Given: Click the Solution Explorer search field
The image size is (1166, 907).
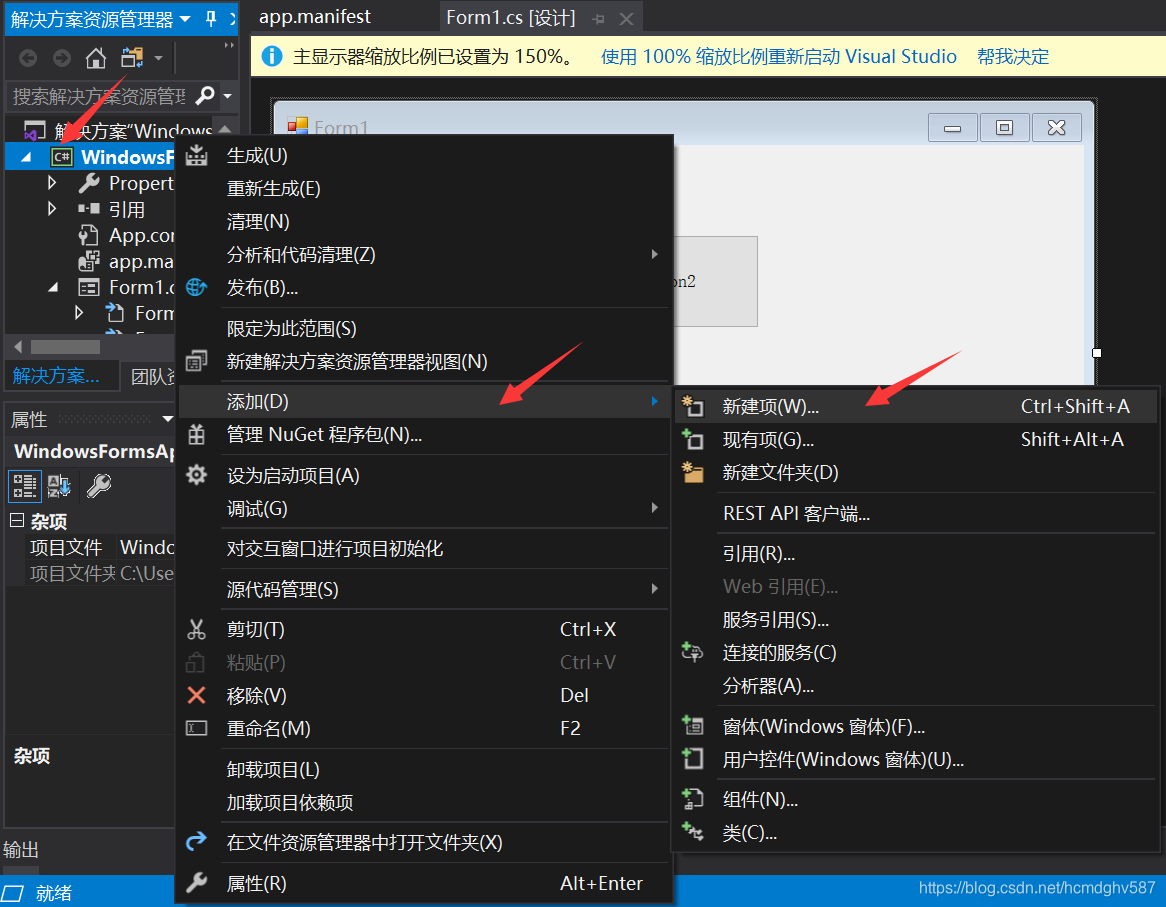Looking at the screenshot, I should 99,96.
